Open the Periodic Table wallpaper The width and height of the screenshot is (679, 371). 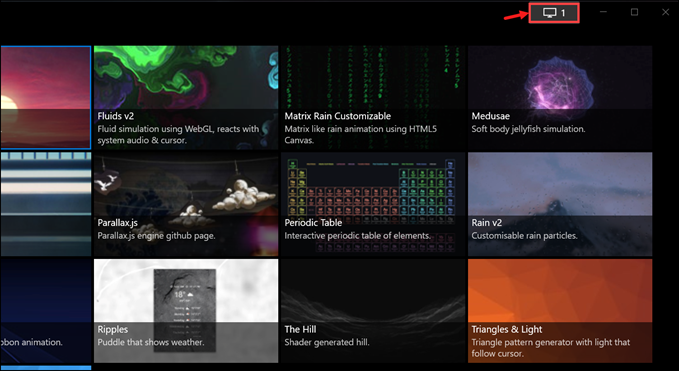coord(373,204)
